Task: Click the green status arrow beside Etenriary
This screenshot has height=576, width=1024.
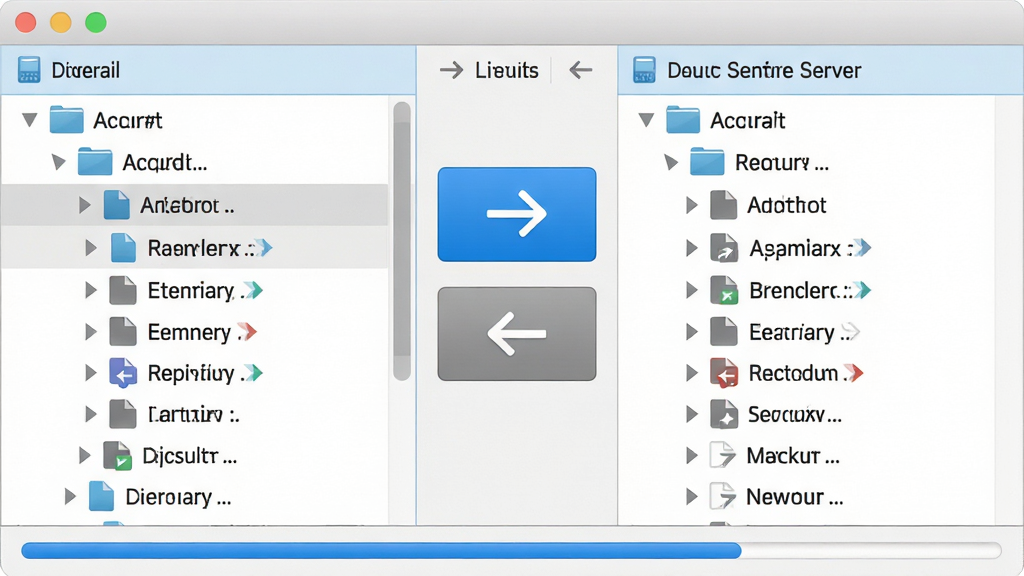Action: tap(253, 290)
